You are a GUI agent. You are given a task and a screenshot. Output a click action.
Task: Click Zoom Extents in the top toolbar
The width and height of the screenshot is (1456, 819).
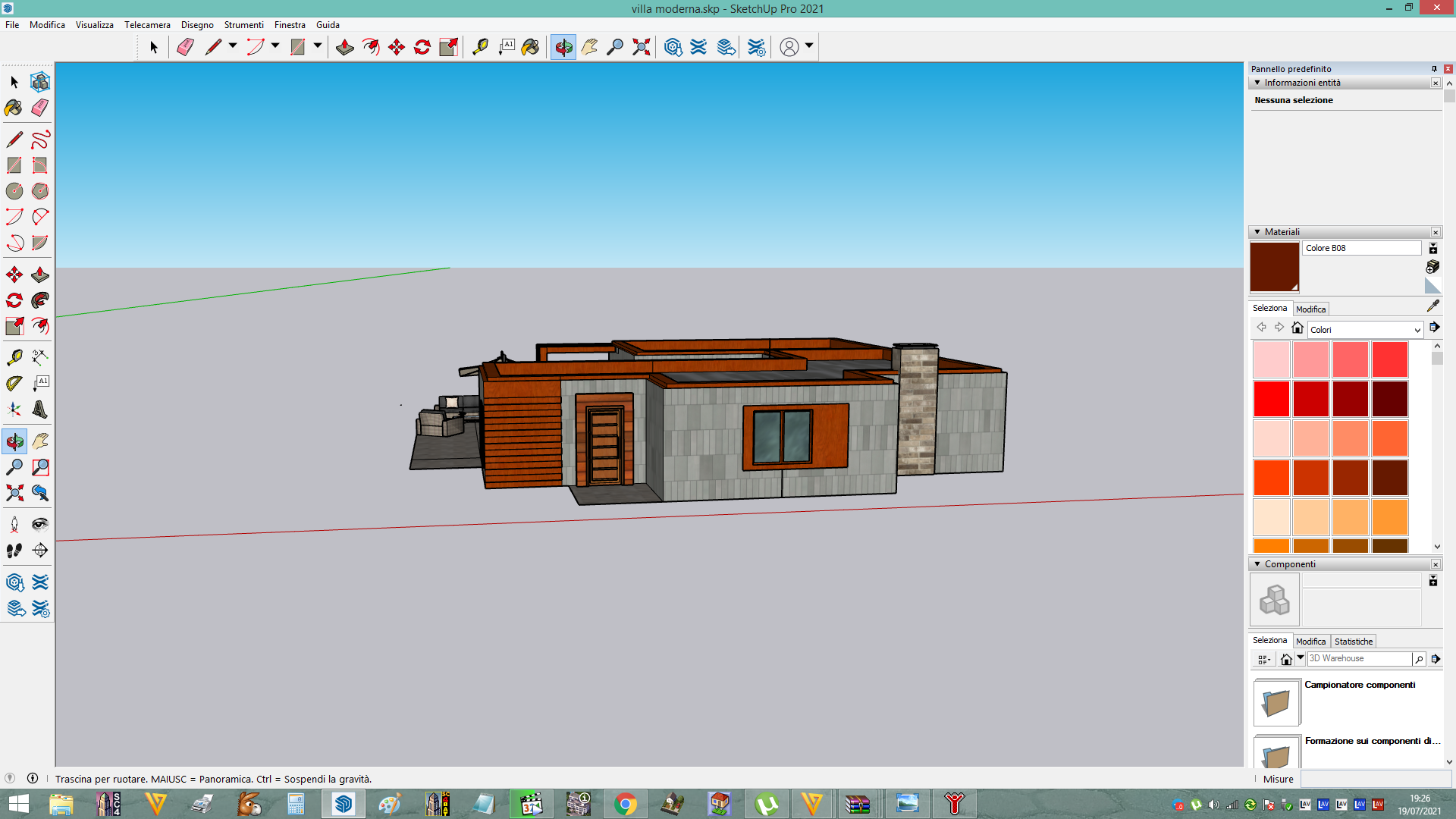(642, 47)
